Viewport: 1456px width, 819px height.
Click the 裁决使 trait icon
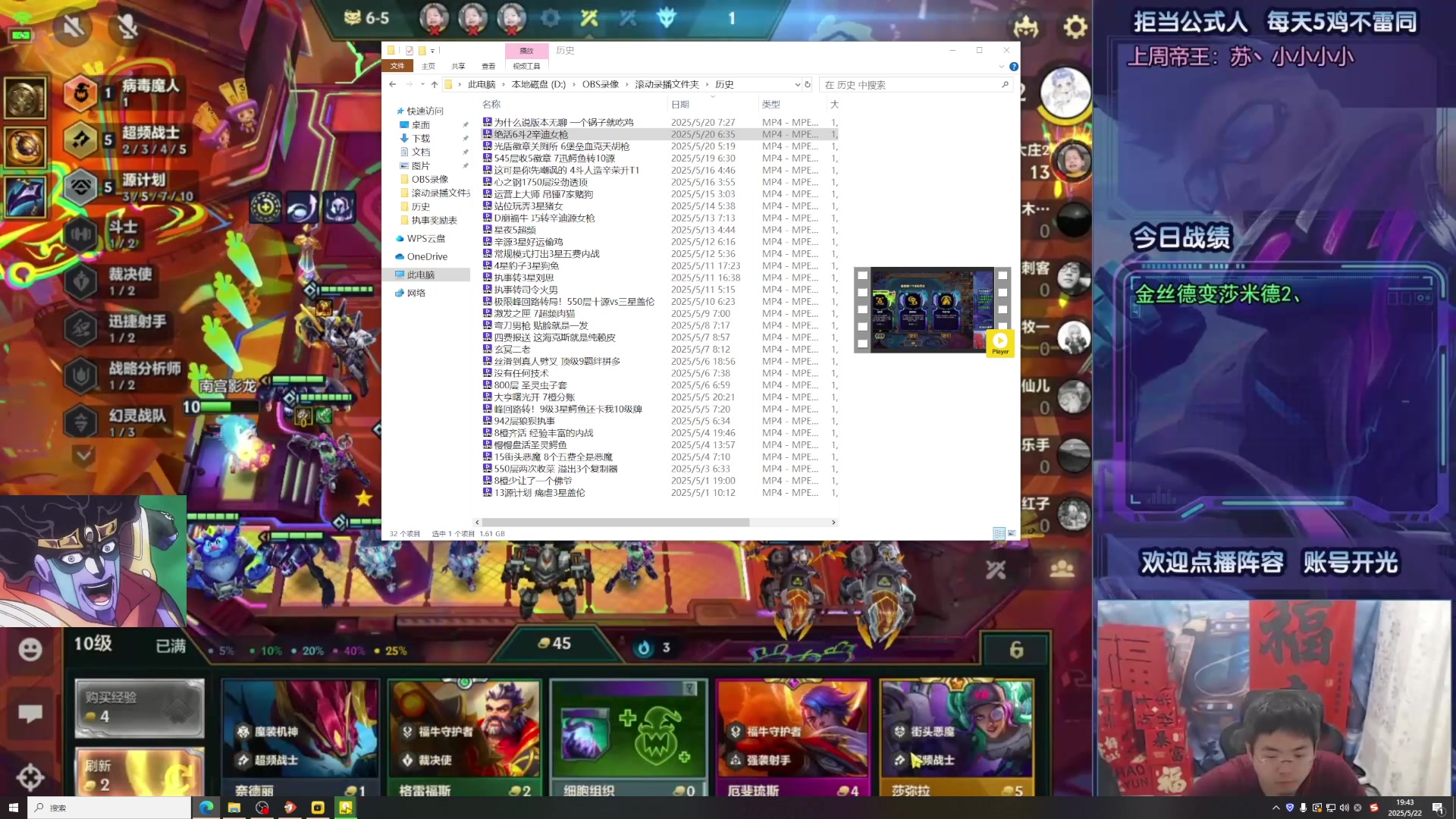click(x=80, y=281)
